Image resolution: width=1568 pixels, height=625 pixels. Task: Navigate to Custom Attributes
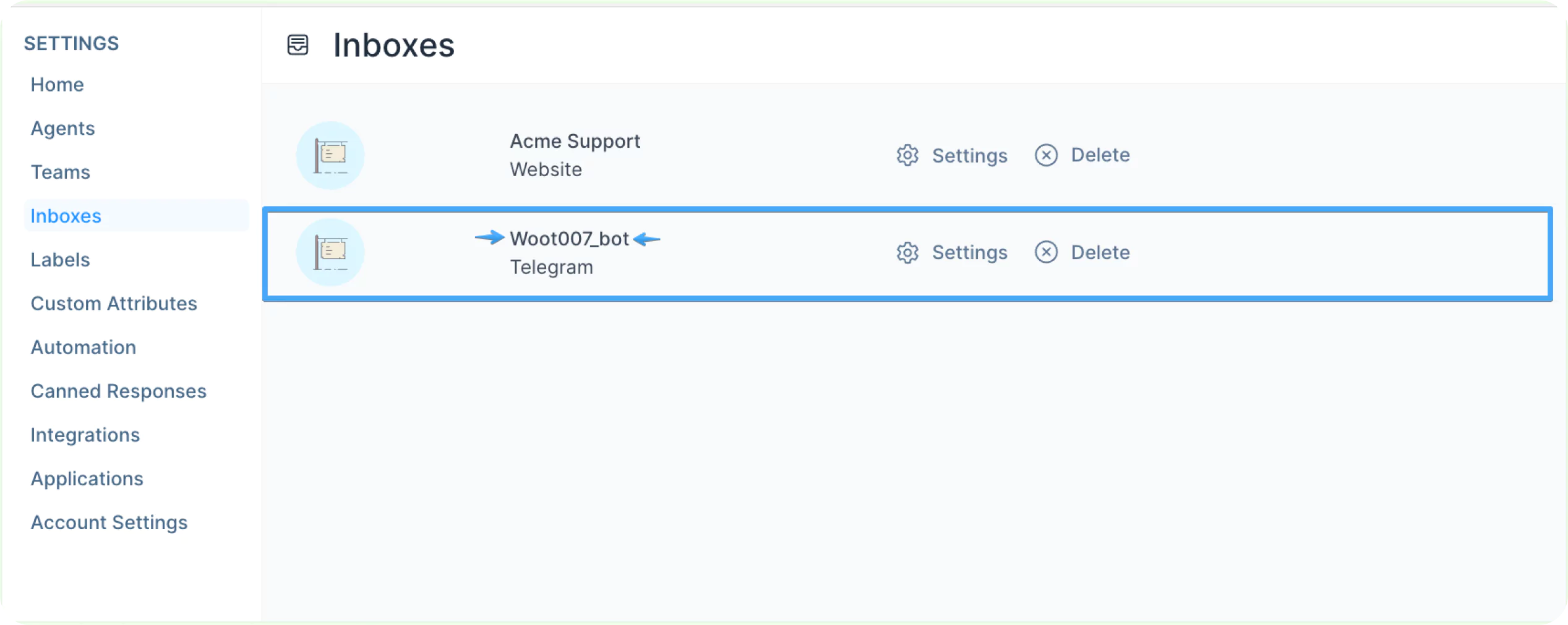point(114,304)
